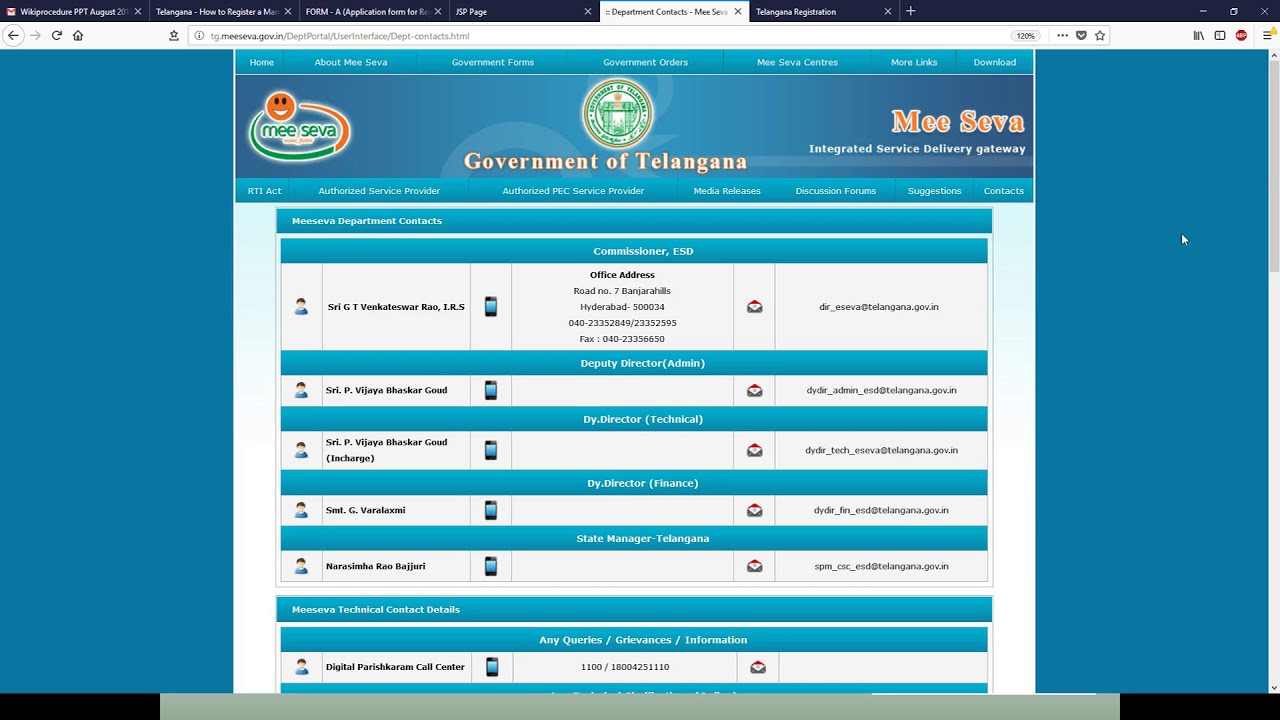
Task: Open the Download menu item
Action: tap(995, 62)
